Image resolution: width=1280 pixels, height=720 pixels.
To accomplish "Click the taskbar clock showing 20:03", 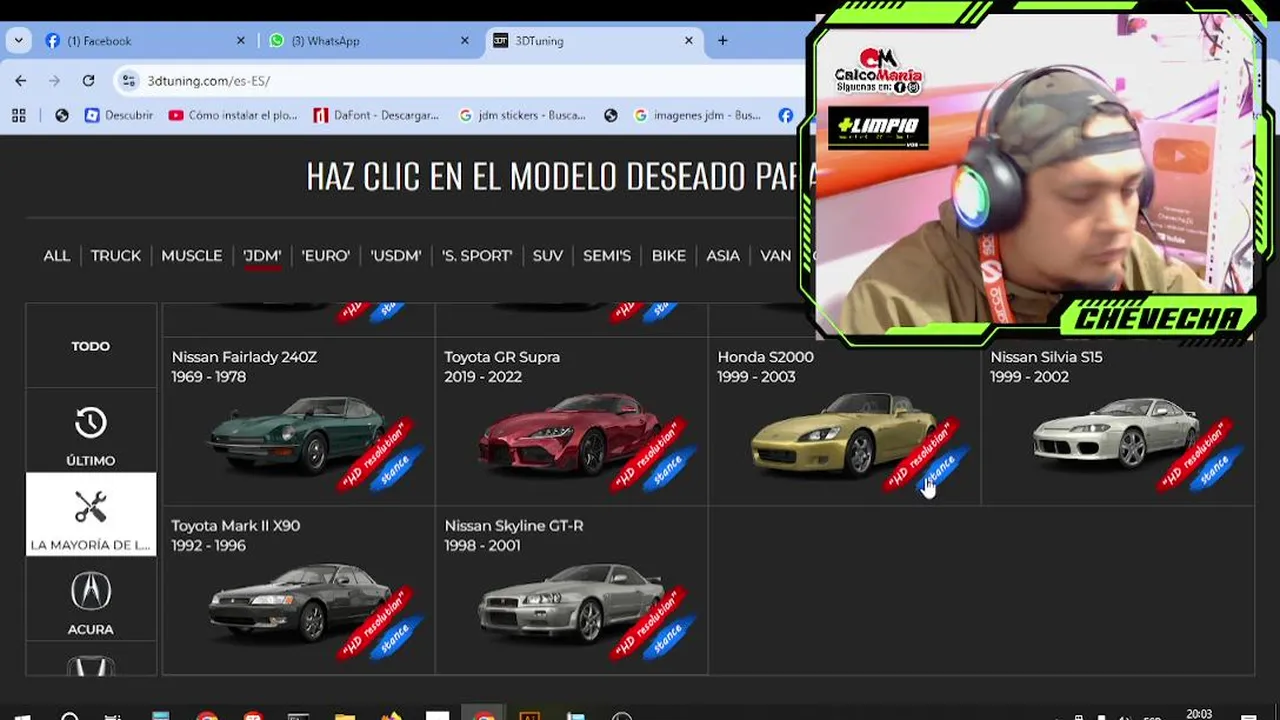I will coord(1199,714).
